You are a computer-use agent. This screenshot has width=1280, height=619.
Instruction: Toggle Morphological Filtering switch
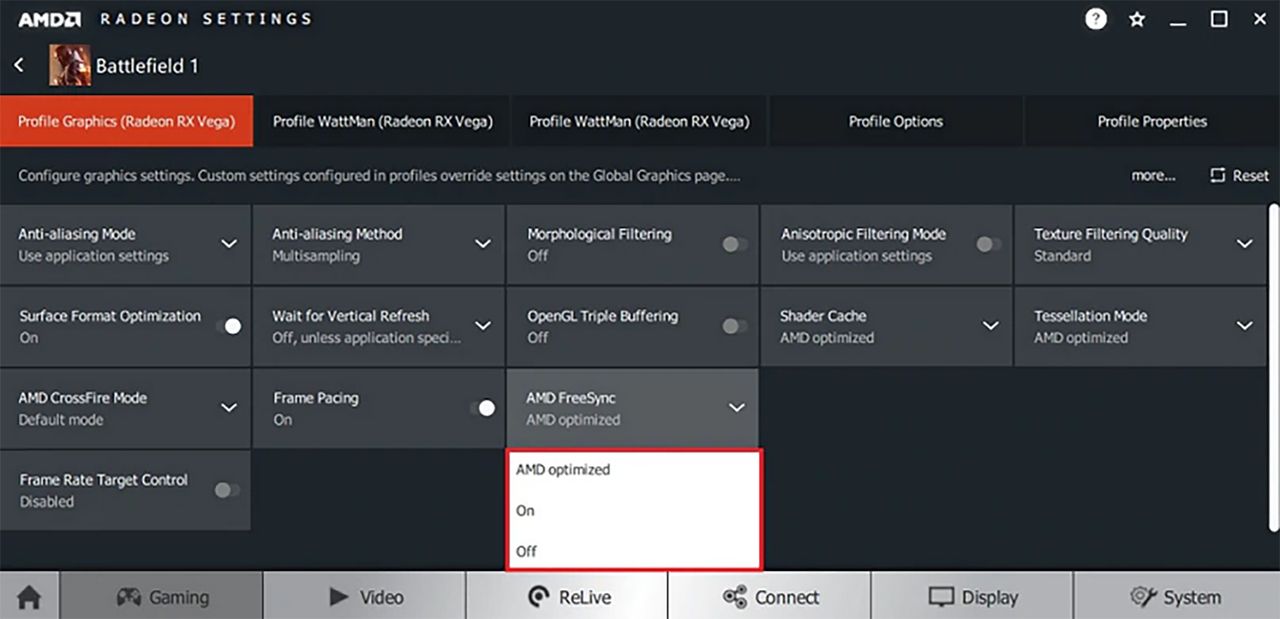[x=734, y=244]
